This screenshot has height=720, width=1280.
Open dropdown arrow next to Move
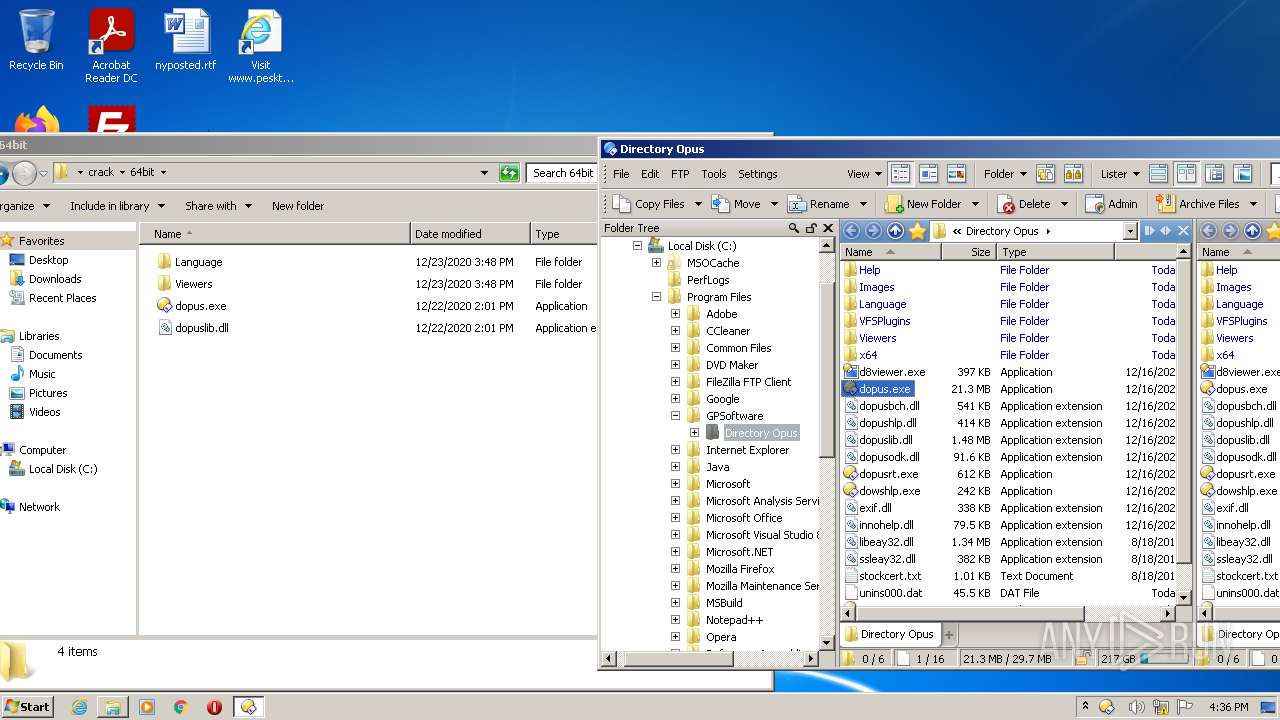pos(773,204)
